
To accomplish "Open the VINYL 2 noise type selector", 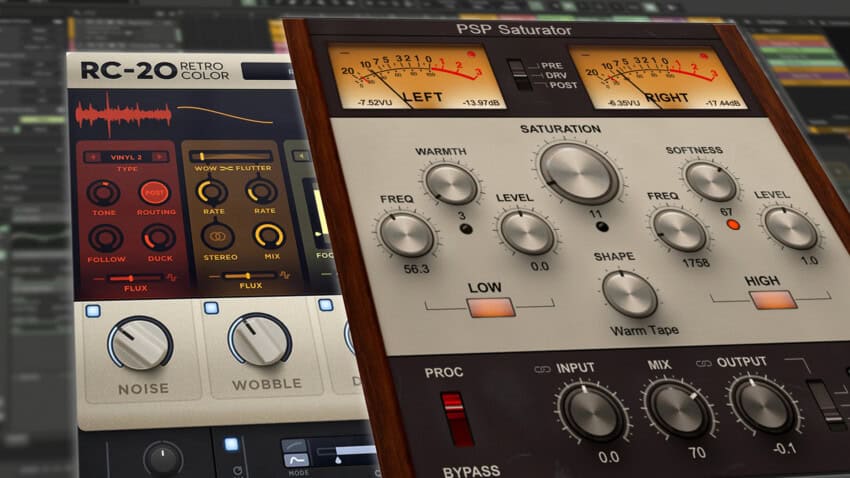I will coord(125,156).
